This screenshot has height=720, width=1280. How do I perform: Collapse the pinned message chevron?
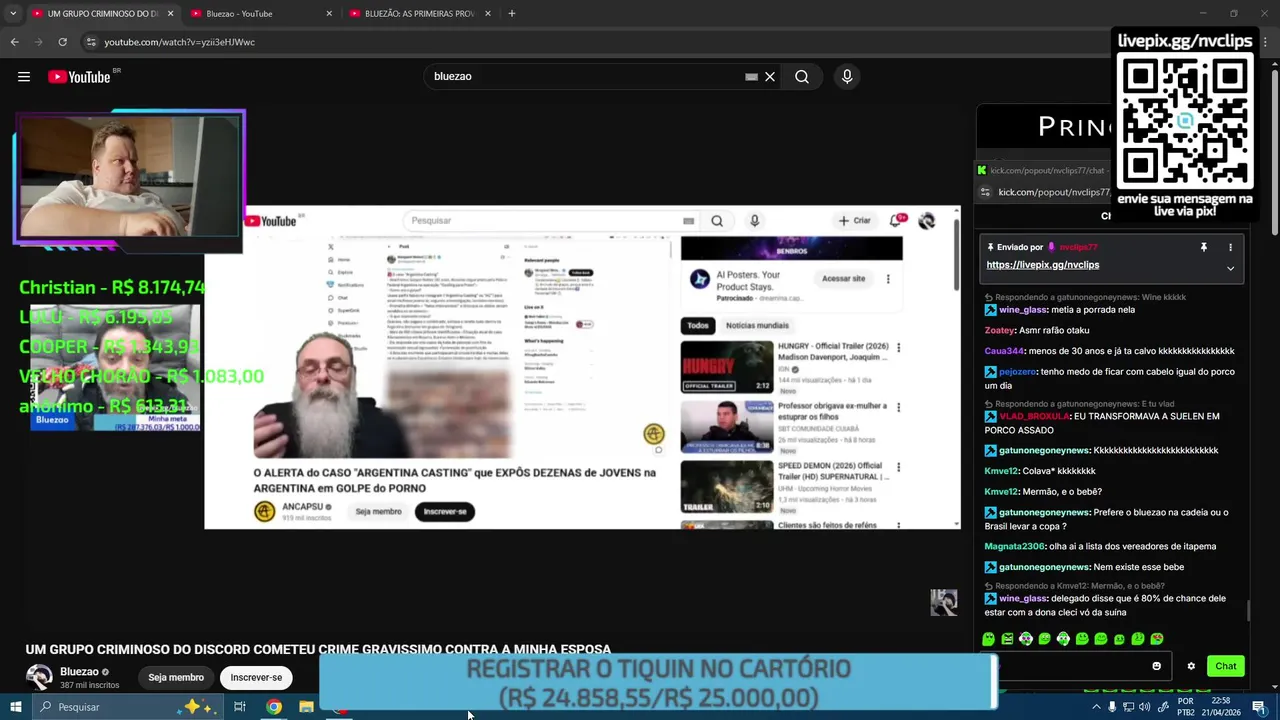point(1230,268)
